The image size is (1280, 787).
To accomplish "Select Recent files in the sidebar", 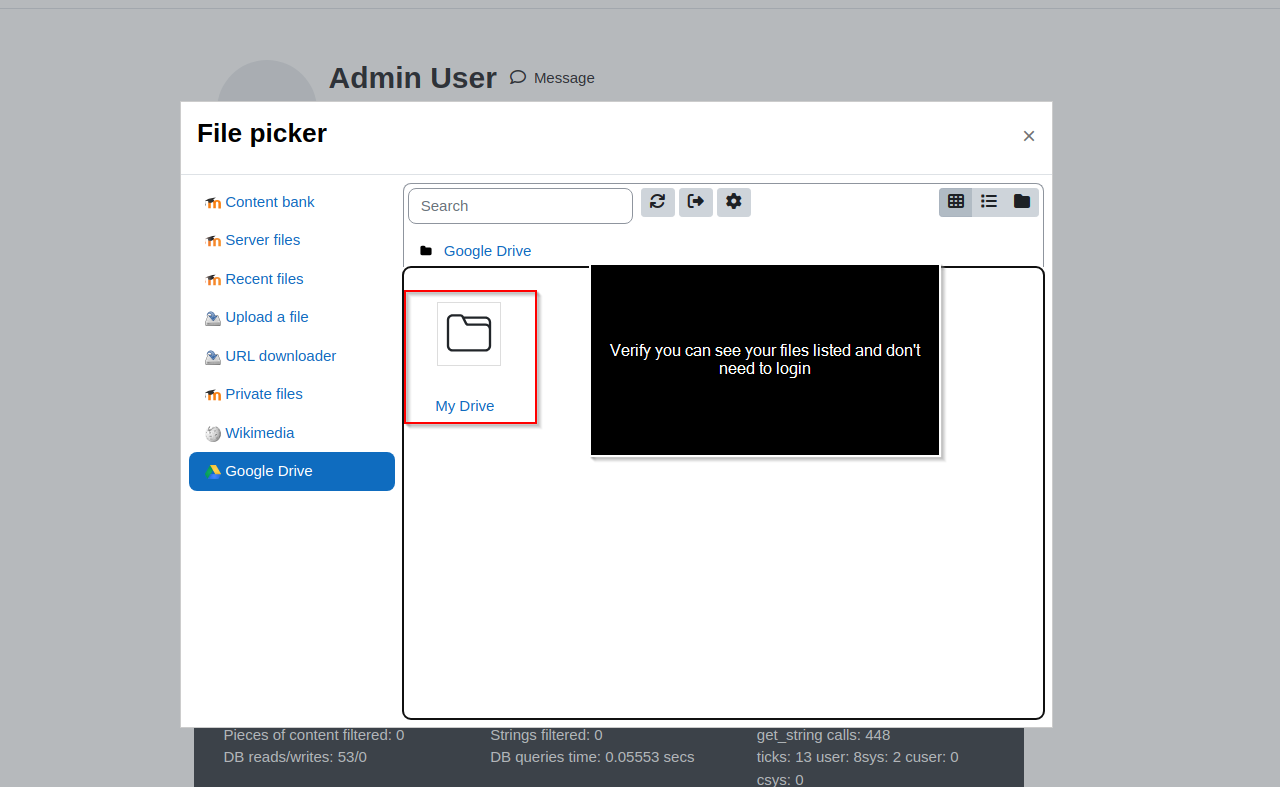I will click(292, 279).
